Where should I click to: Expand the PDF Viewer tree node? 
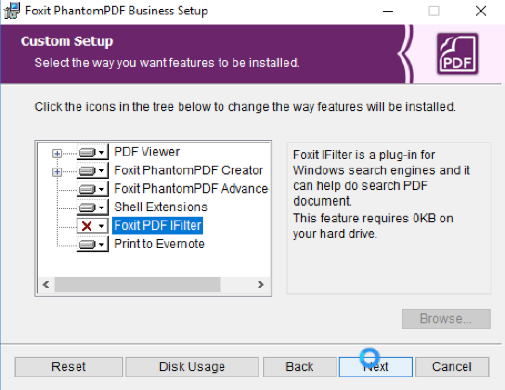click(57, 153)
